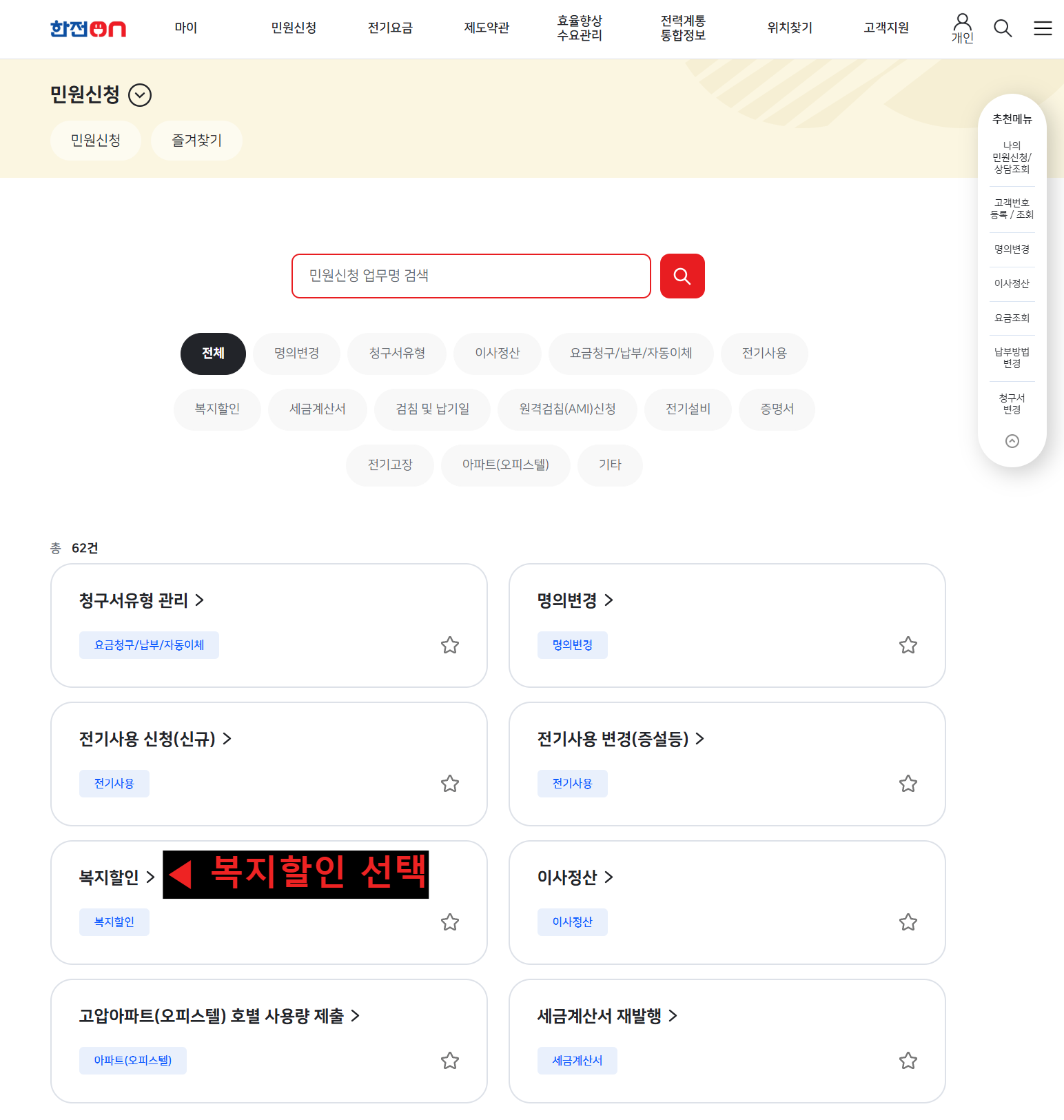This screenshot has width=1064, height=1120.
Task: Filter by 명의변경 category chip
Action: coord(297,354)
